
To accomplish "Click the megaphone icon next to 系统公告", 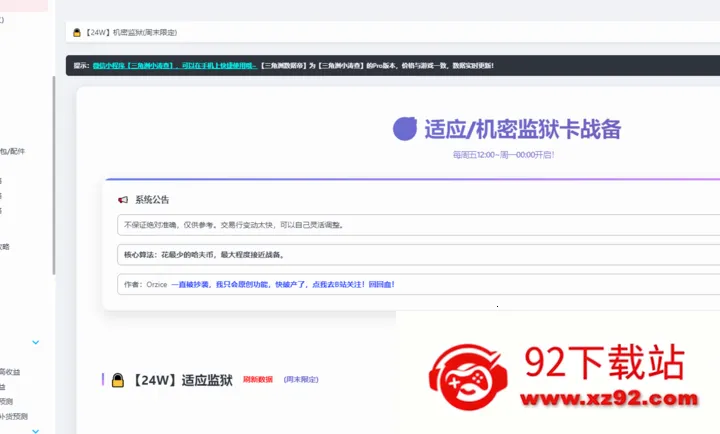I will [123, 199].
